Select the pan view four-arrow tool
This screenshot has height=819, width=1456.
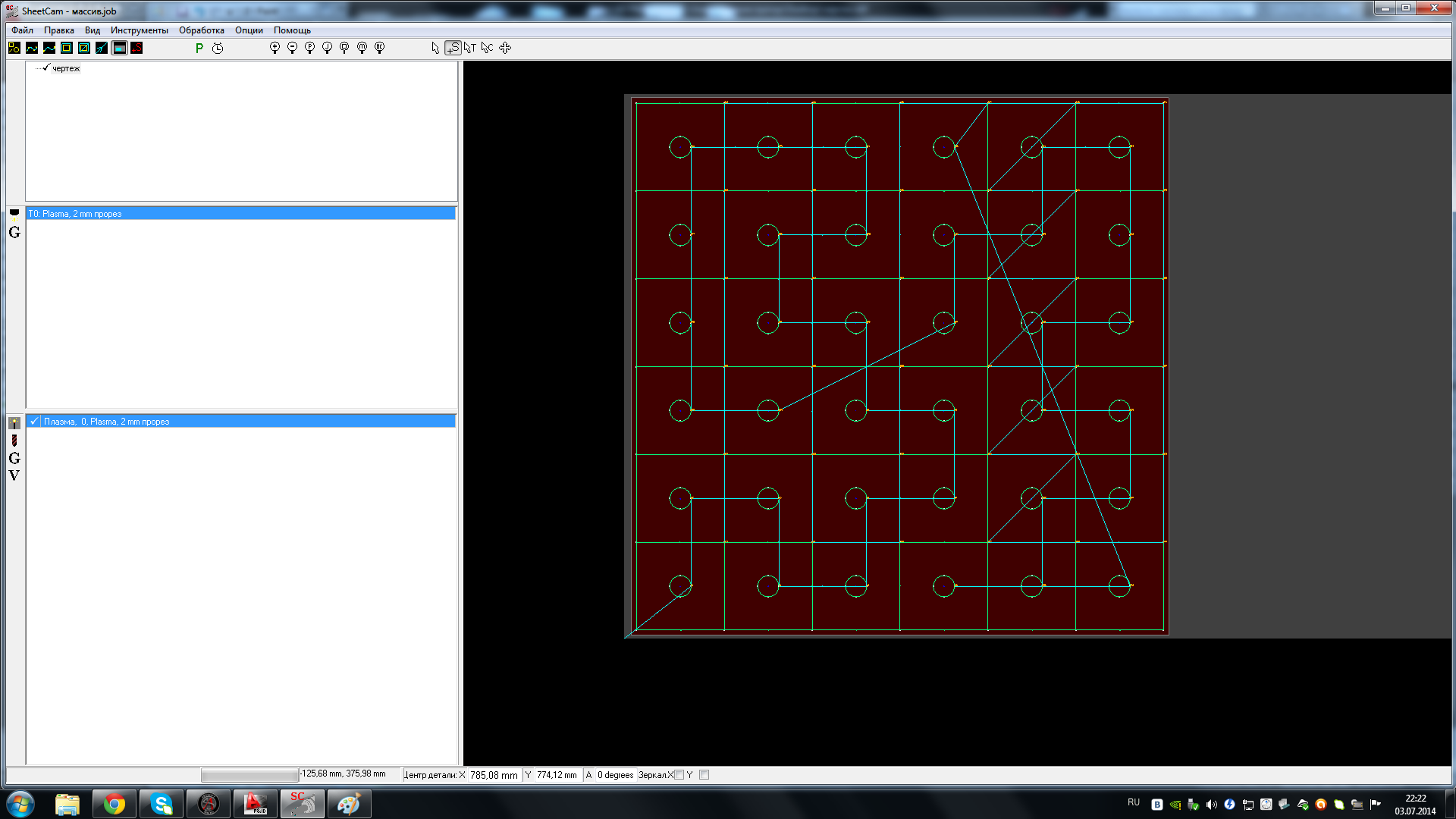505,48
